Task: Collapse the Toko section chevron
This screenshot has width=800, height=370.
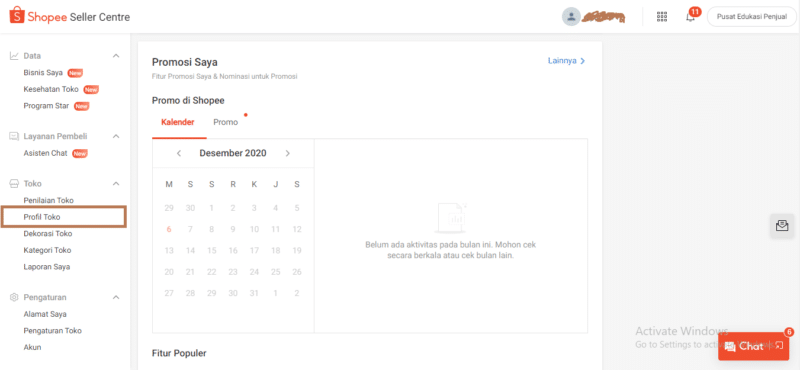Action: tap(116, 184)
